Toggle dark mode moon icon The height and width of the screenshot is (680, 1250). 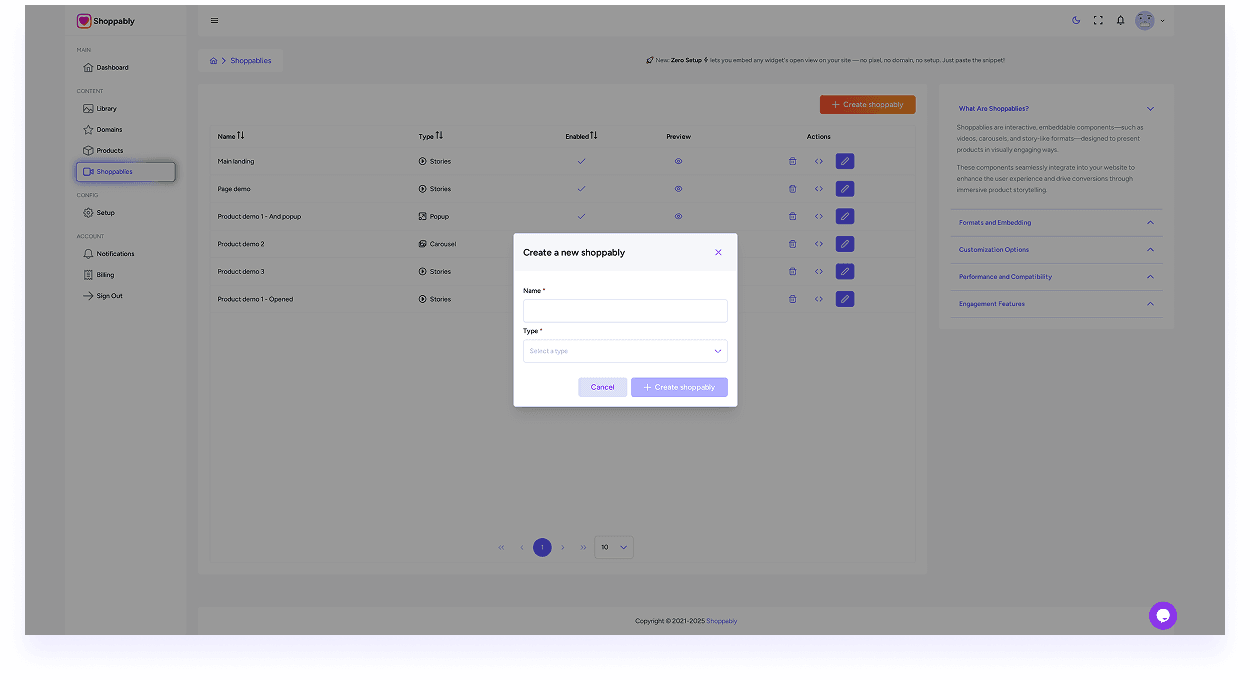tap(1076, 20)
